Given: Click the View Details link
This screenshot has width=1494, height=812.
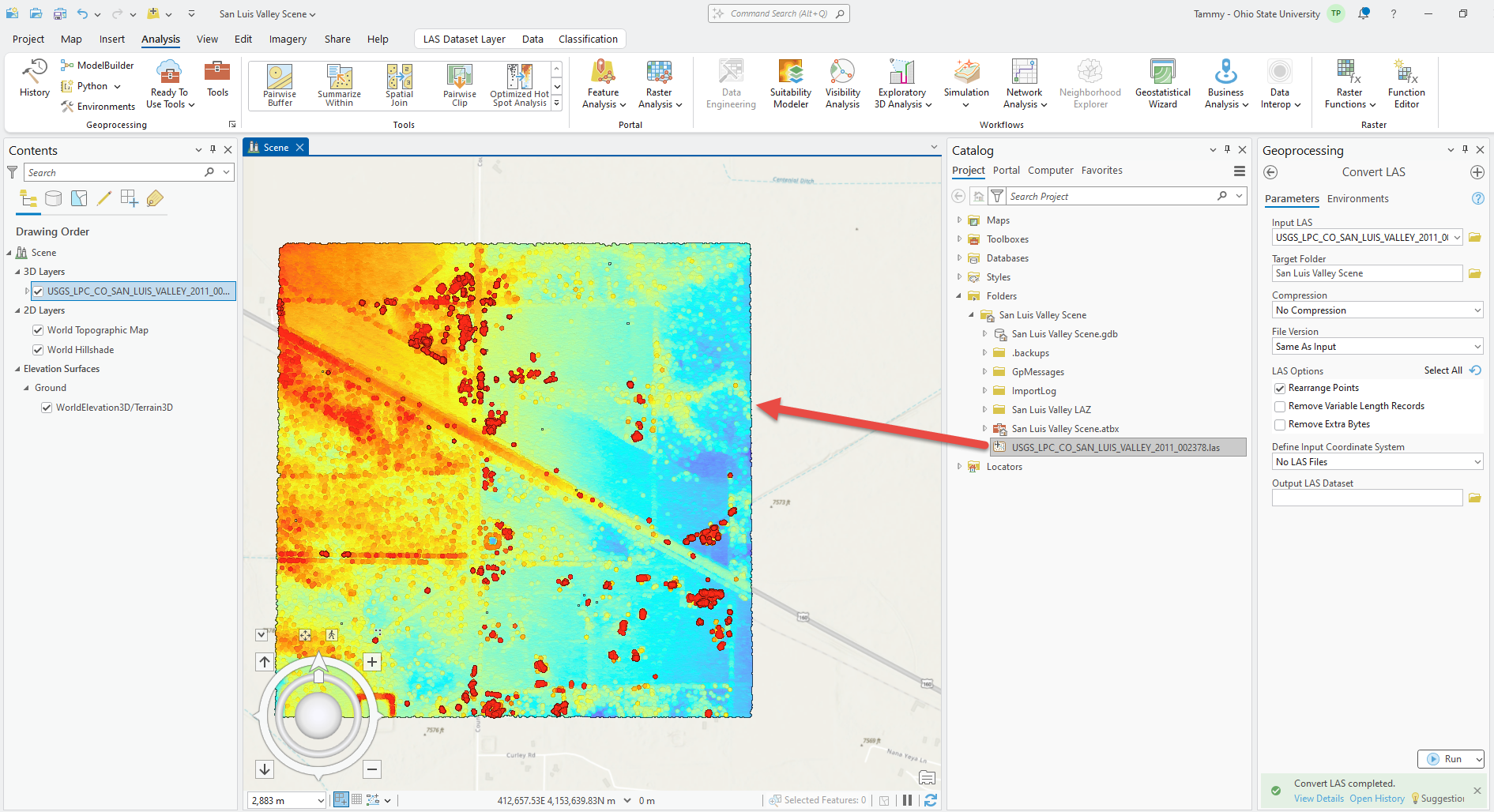Looking at the screenshot, I should (1319, 799).
